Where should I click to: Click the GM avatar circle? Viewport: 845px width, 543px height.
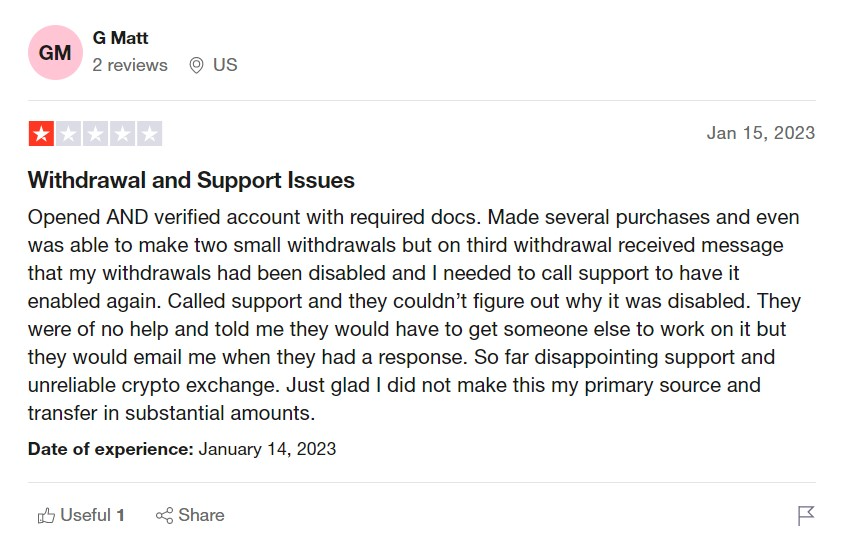pos(55,52)
